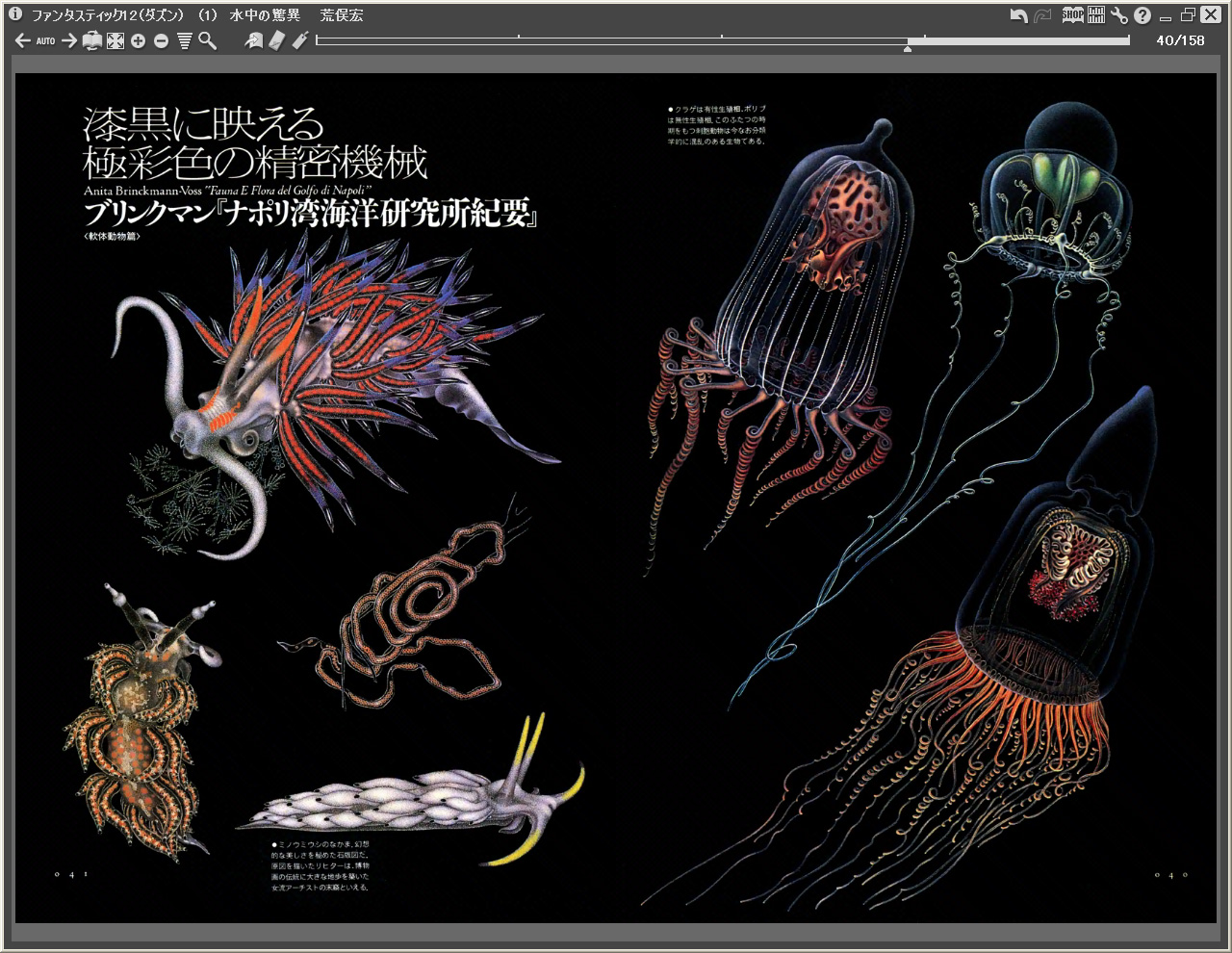Open the bookshelf library
The height and width of the screenshot is (953, 1232).
point(1096,15)
